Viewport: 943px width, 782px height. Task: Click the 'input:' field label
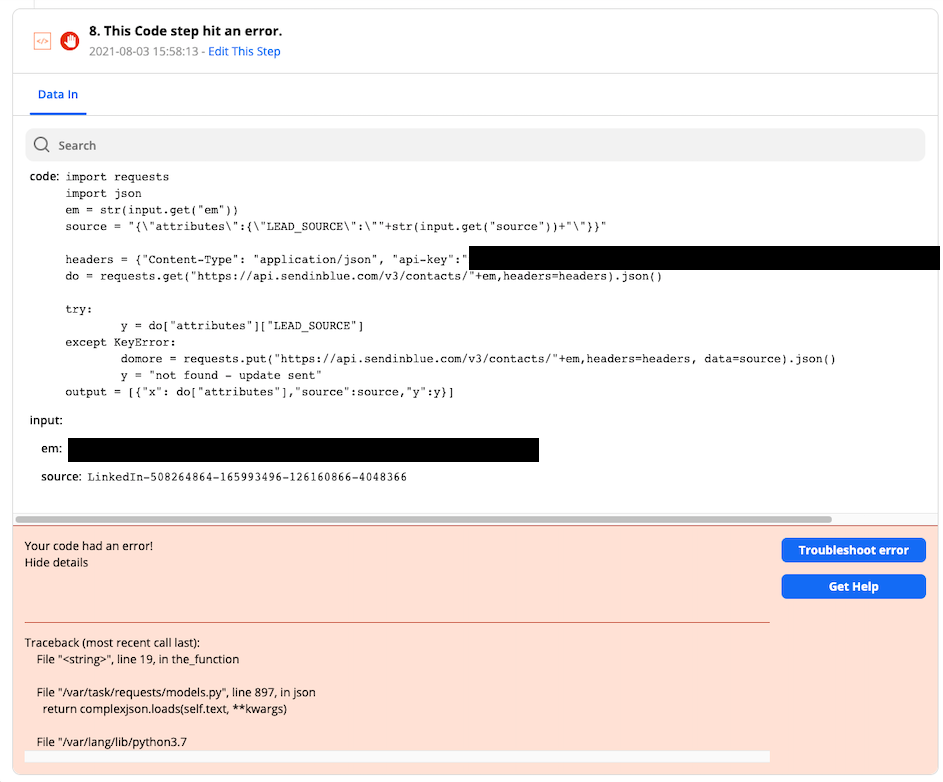coord(46,420)
